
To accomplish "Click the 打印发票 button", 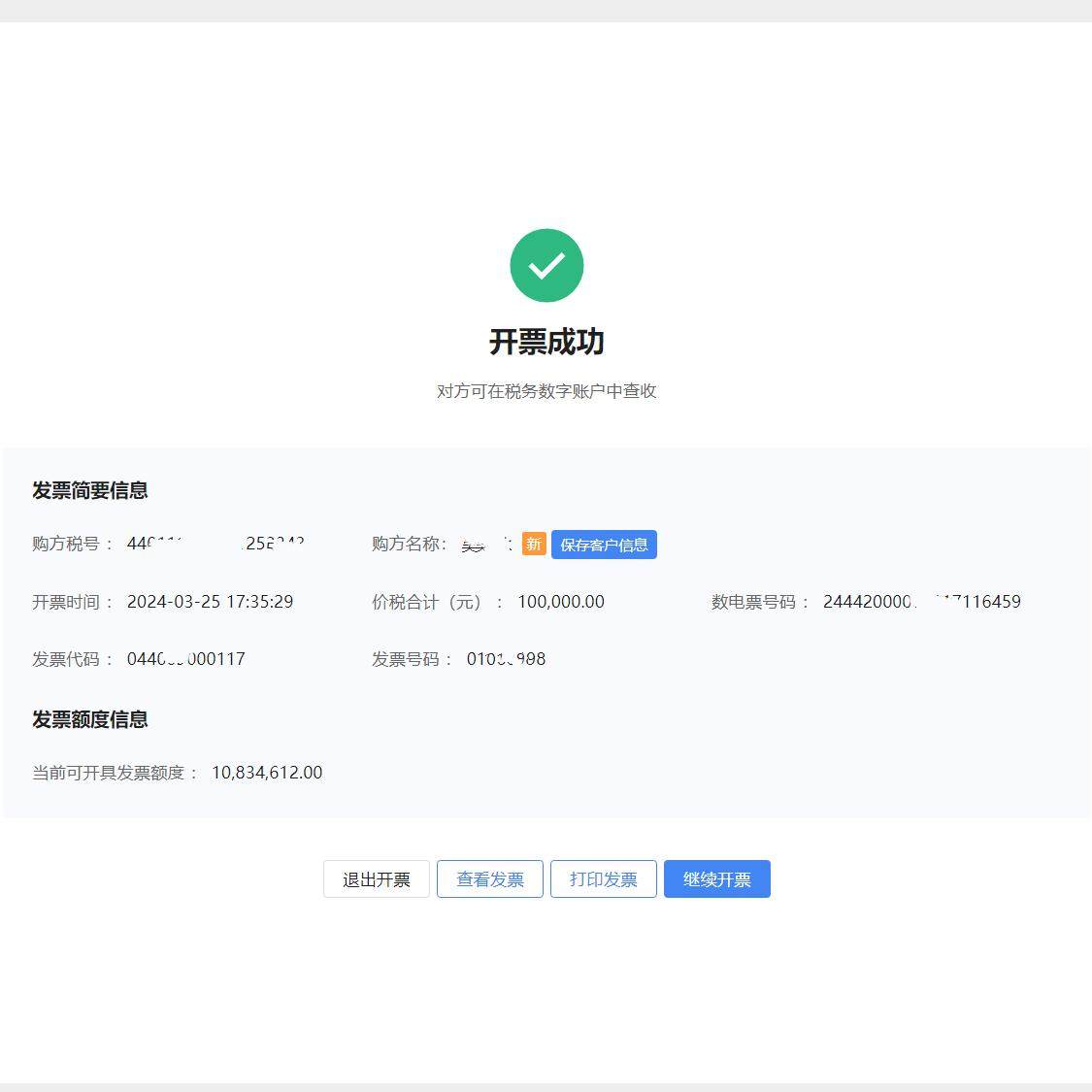I will [603, 879].
